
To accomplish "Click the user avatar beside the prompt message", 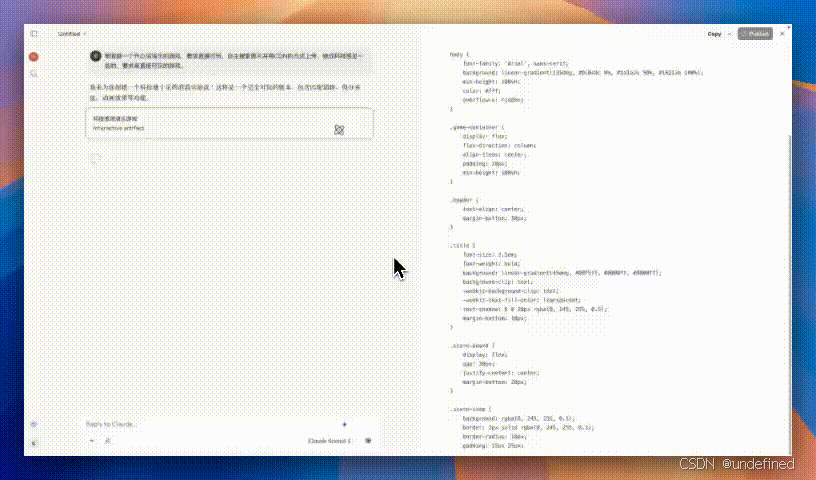I will 95,56.
